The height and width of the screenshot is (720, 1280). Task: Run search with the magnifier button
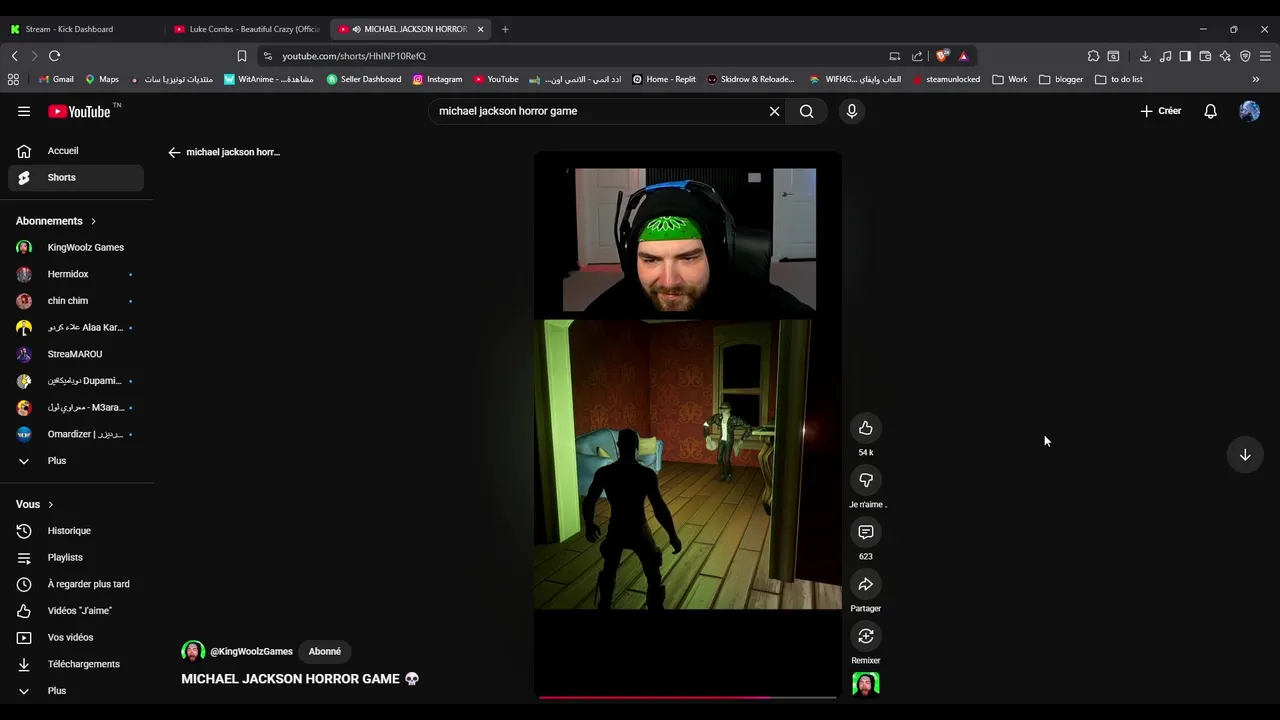pyautogui.click(x=807, y=111)
